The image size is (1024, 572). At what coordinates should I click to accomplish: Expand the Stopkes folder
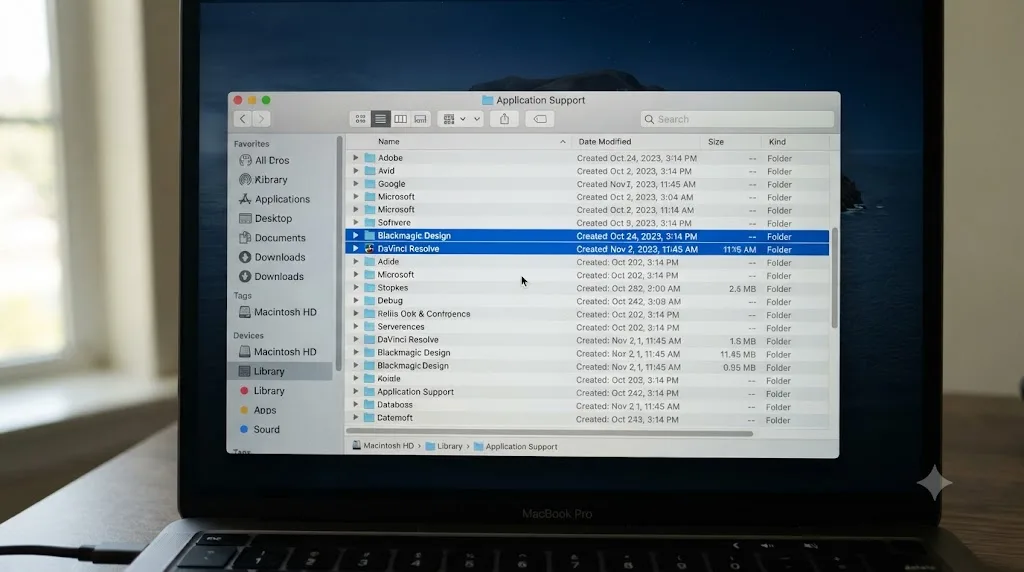coord(356,288)
